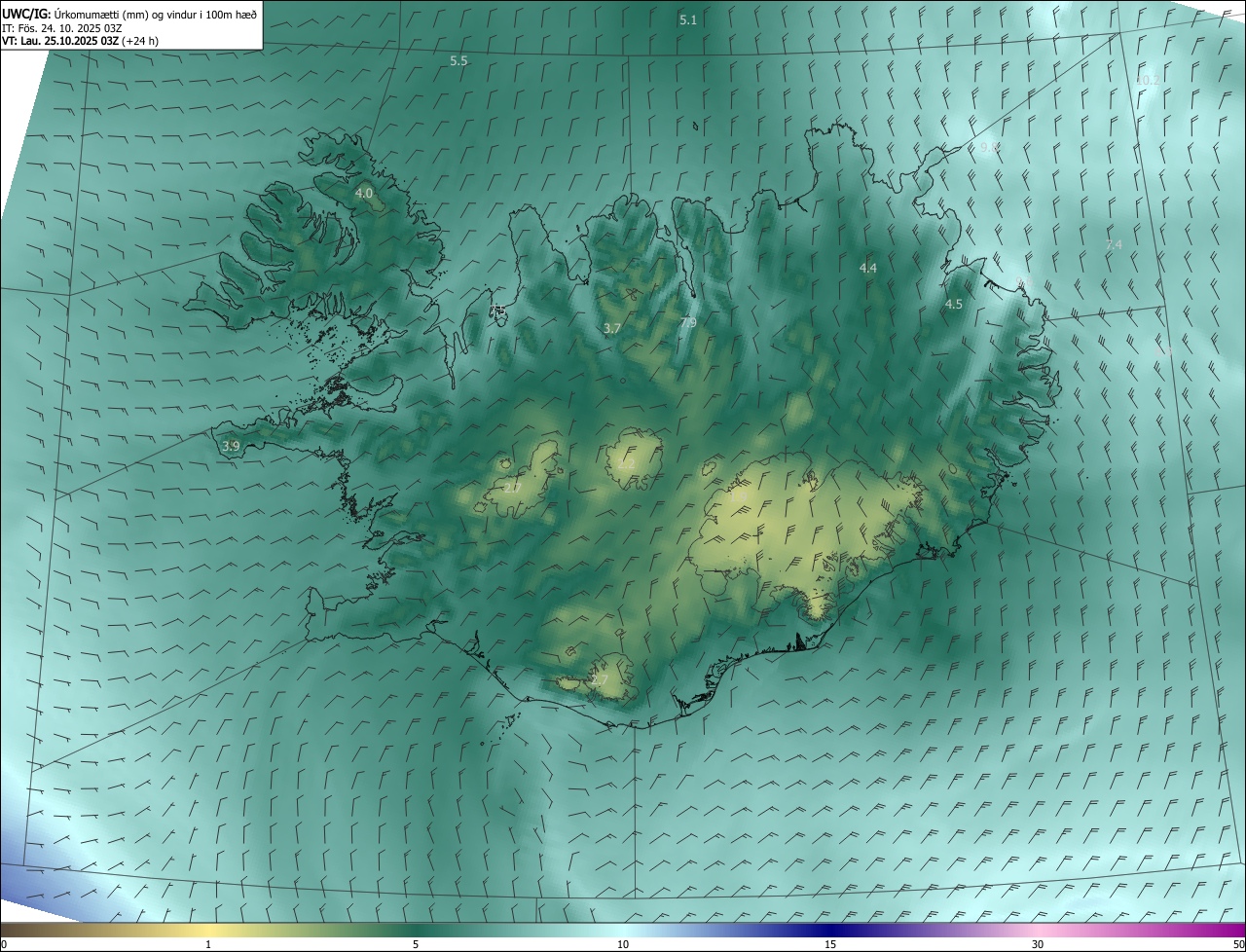Click the faint 10.2 value label

coord(1149,80)
